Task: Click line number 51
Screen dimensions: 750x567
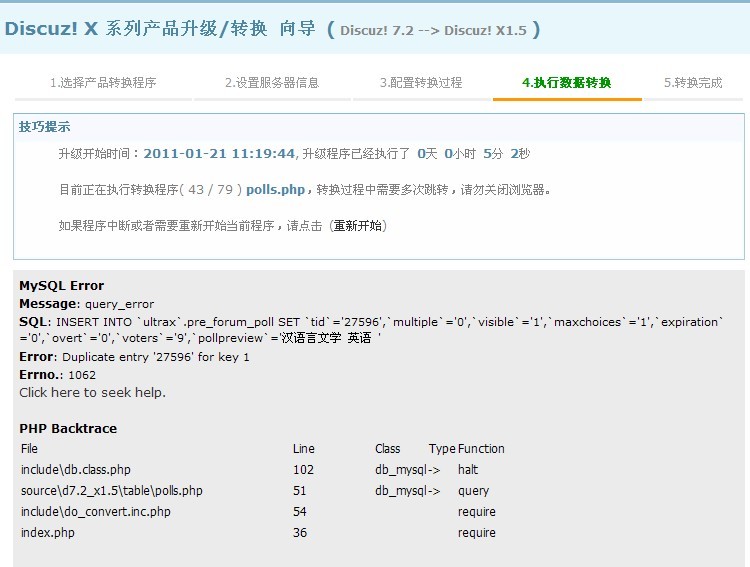Action: [x=299, y=490]
